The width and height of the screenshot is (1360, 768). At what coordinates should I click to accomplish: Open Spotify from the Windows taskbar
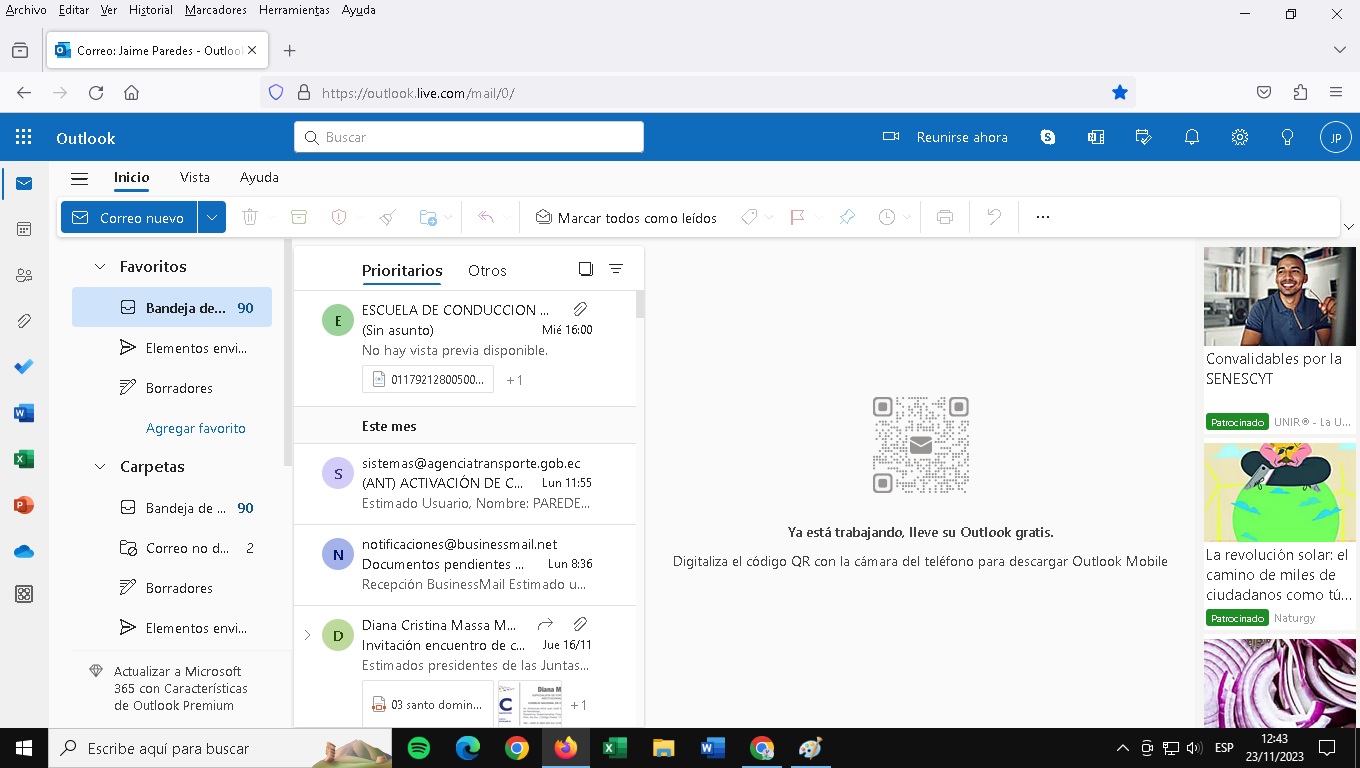[x=419, y=748]
